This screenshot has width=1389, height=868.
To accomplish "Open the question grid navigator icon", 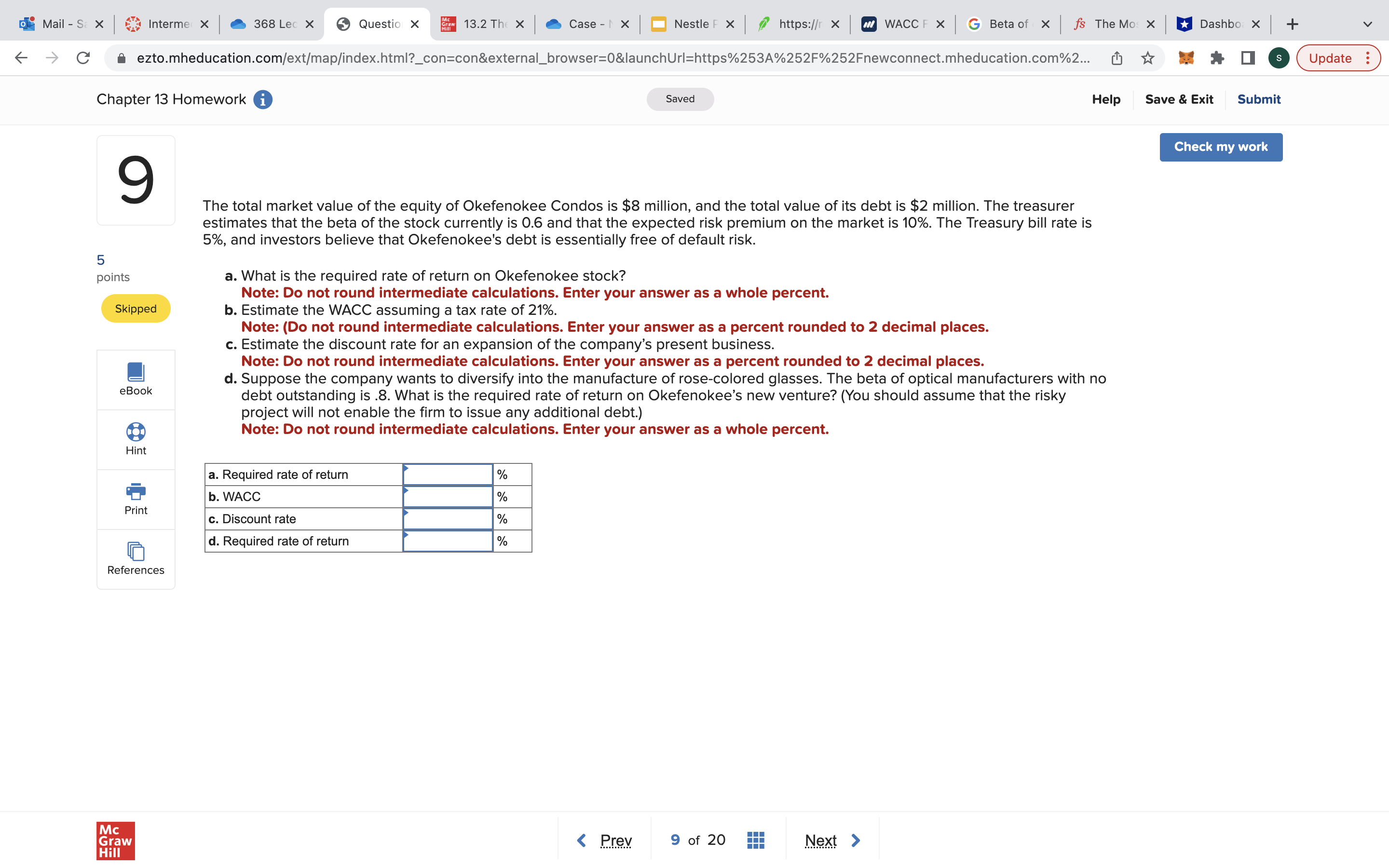I will tap(755, 840).
